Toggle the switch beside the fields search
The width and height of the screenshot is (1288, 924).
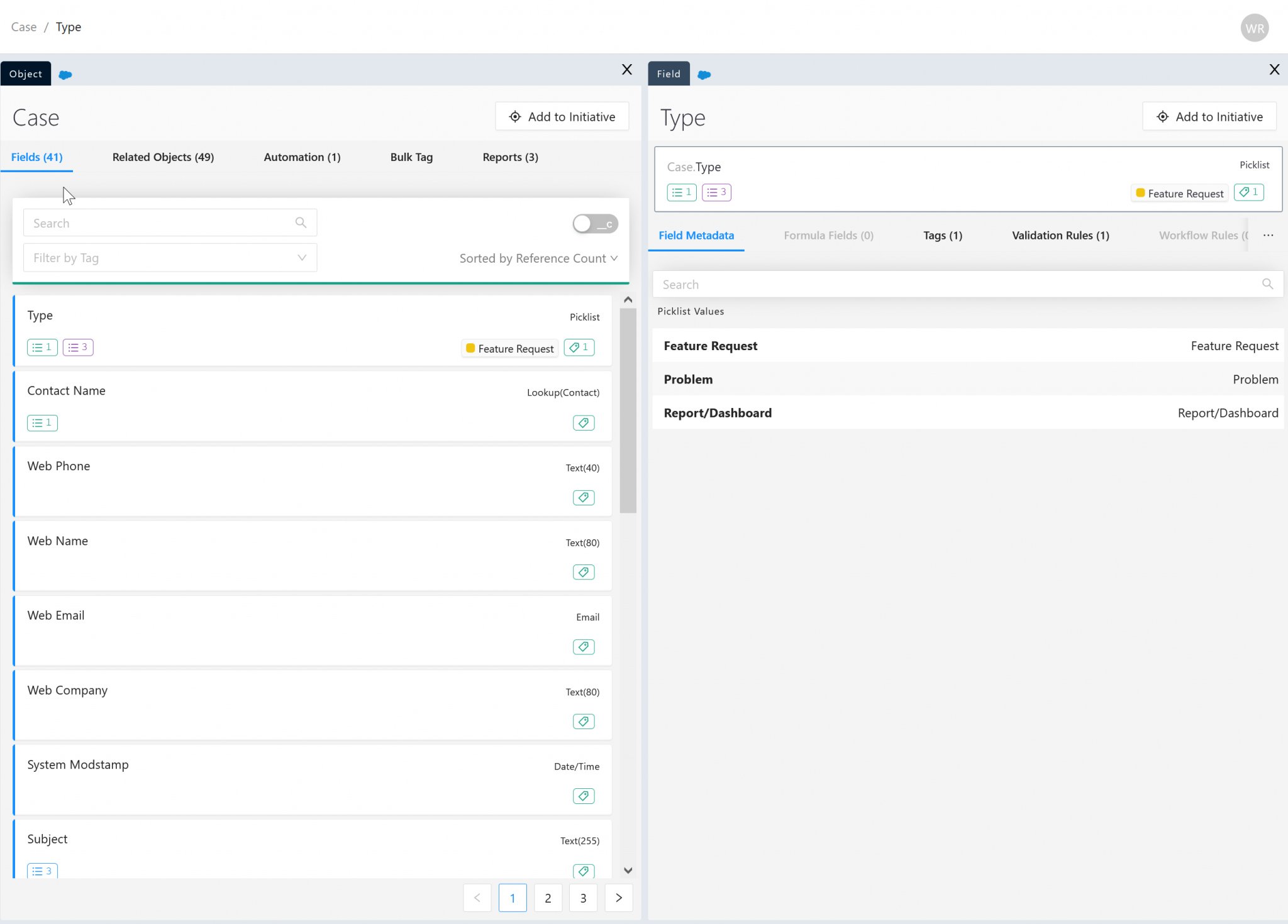click(594, 224)
